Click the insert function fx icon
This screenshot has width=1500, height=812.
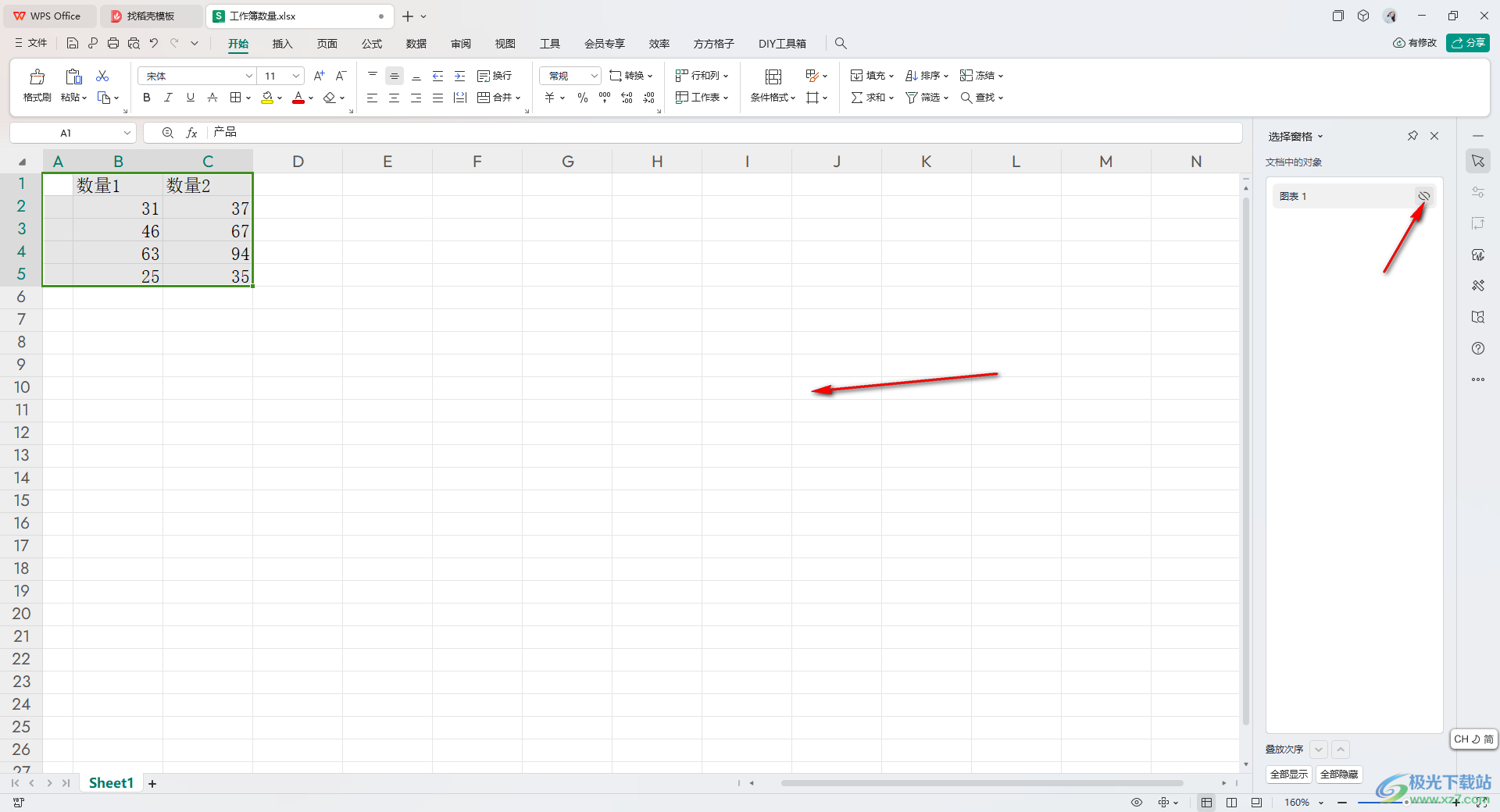(x=191, y=133)
